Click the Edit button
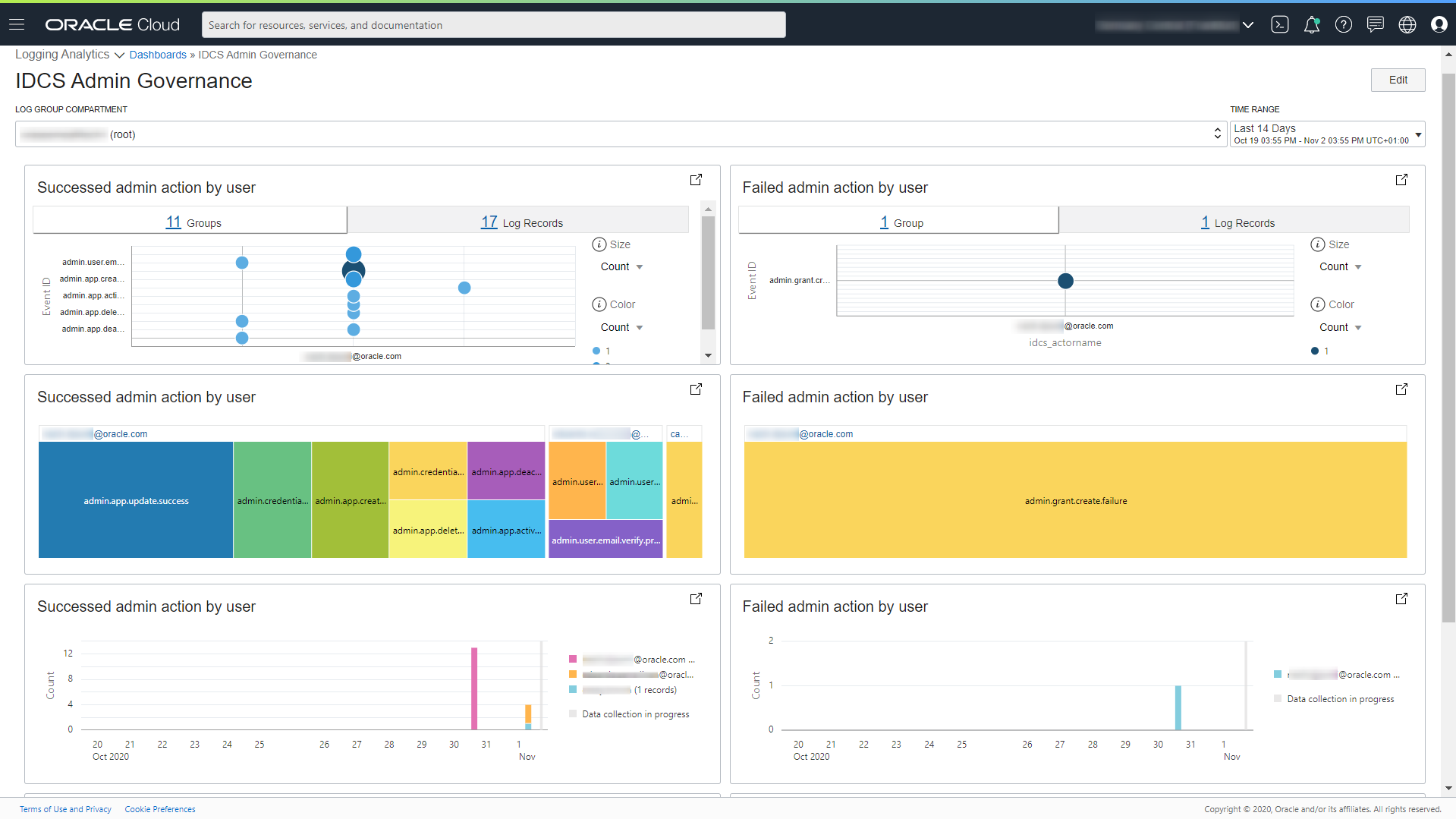 1398,80
